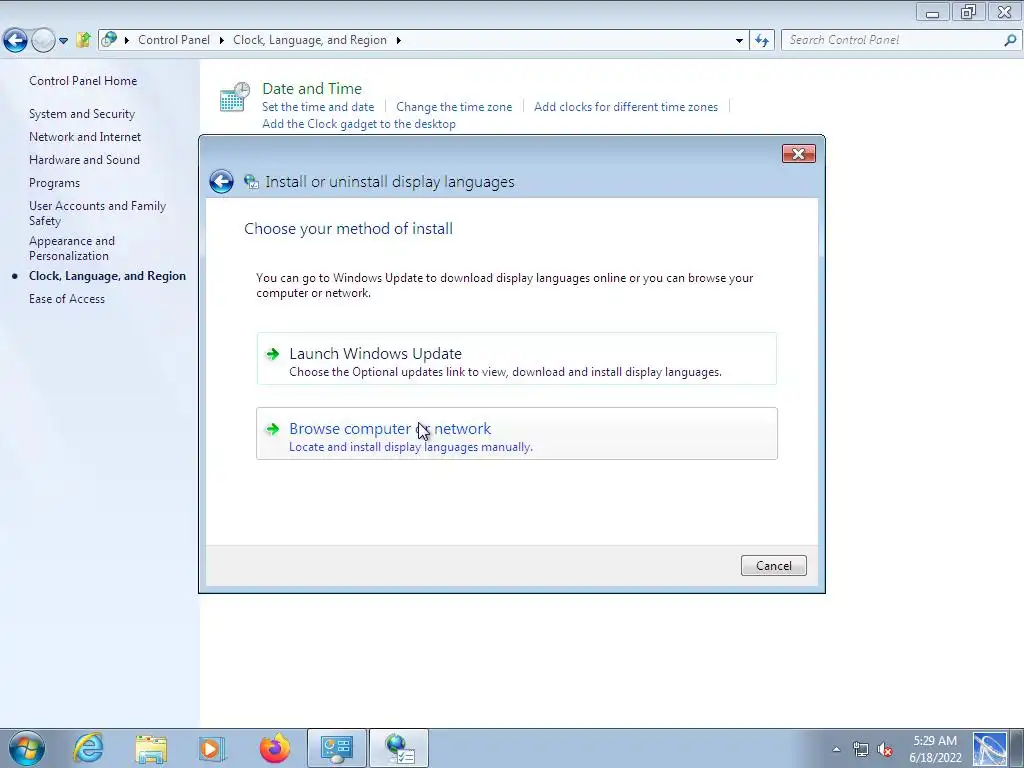Click the tray icon right of the clock

coord(990,749)
